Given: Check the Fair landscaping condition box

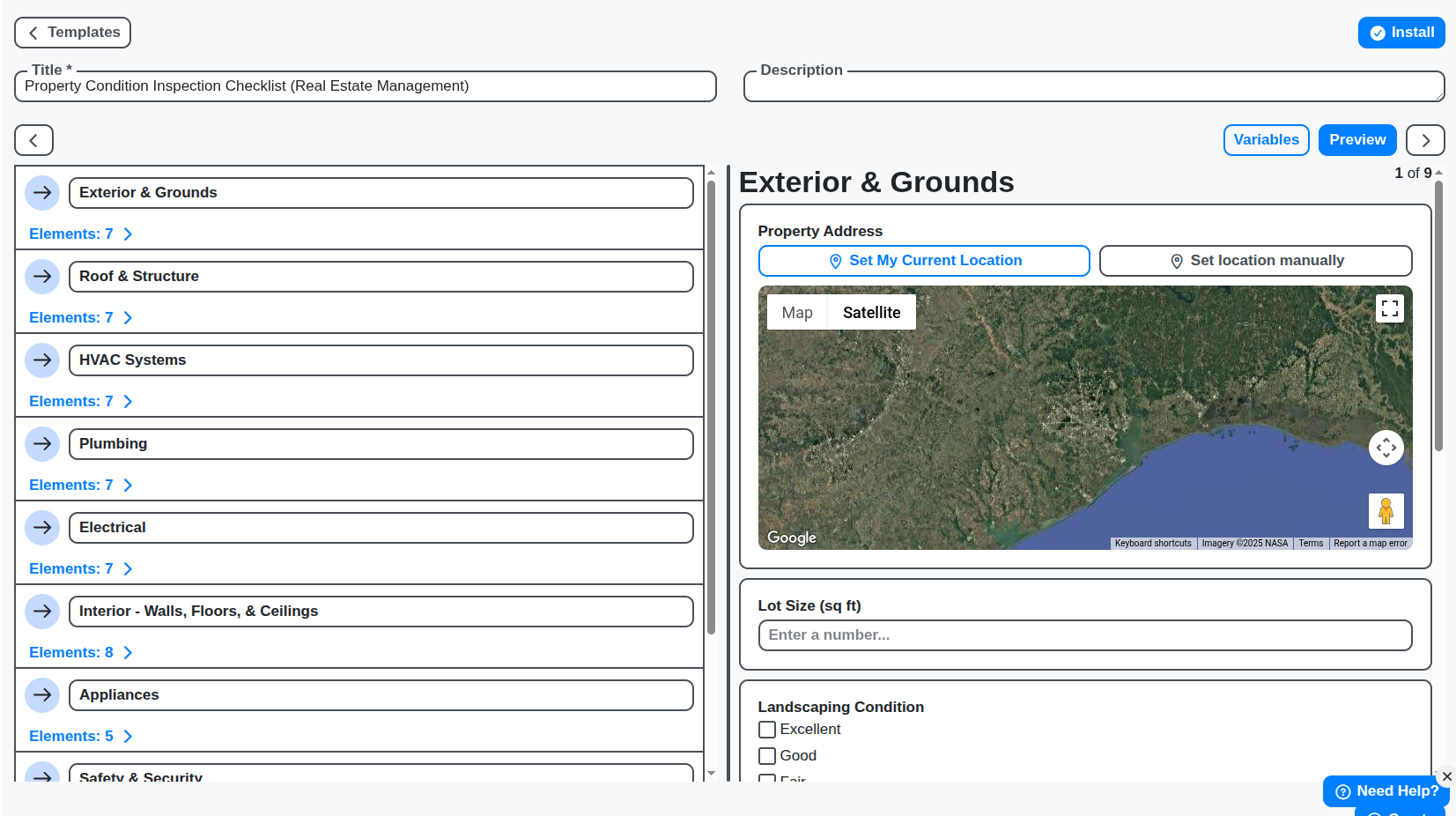Looking at the screenshot, I should pos(766,780).
